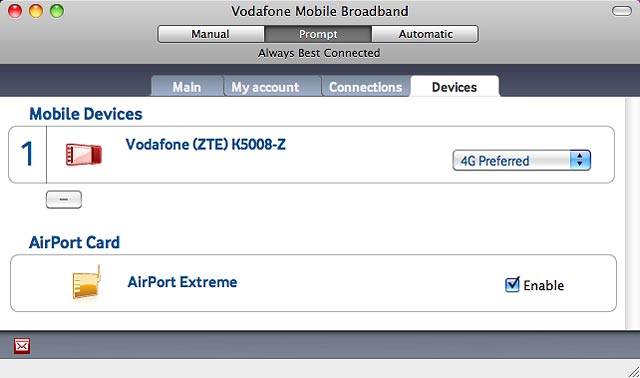Screen dimensions: 640x378
Task: Click the yellow minimize window button
Action: click(36, 11)
